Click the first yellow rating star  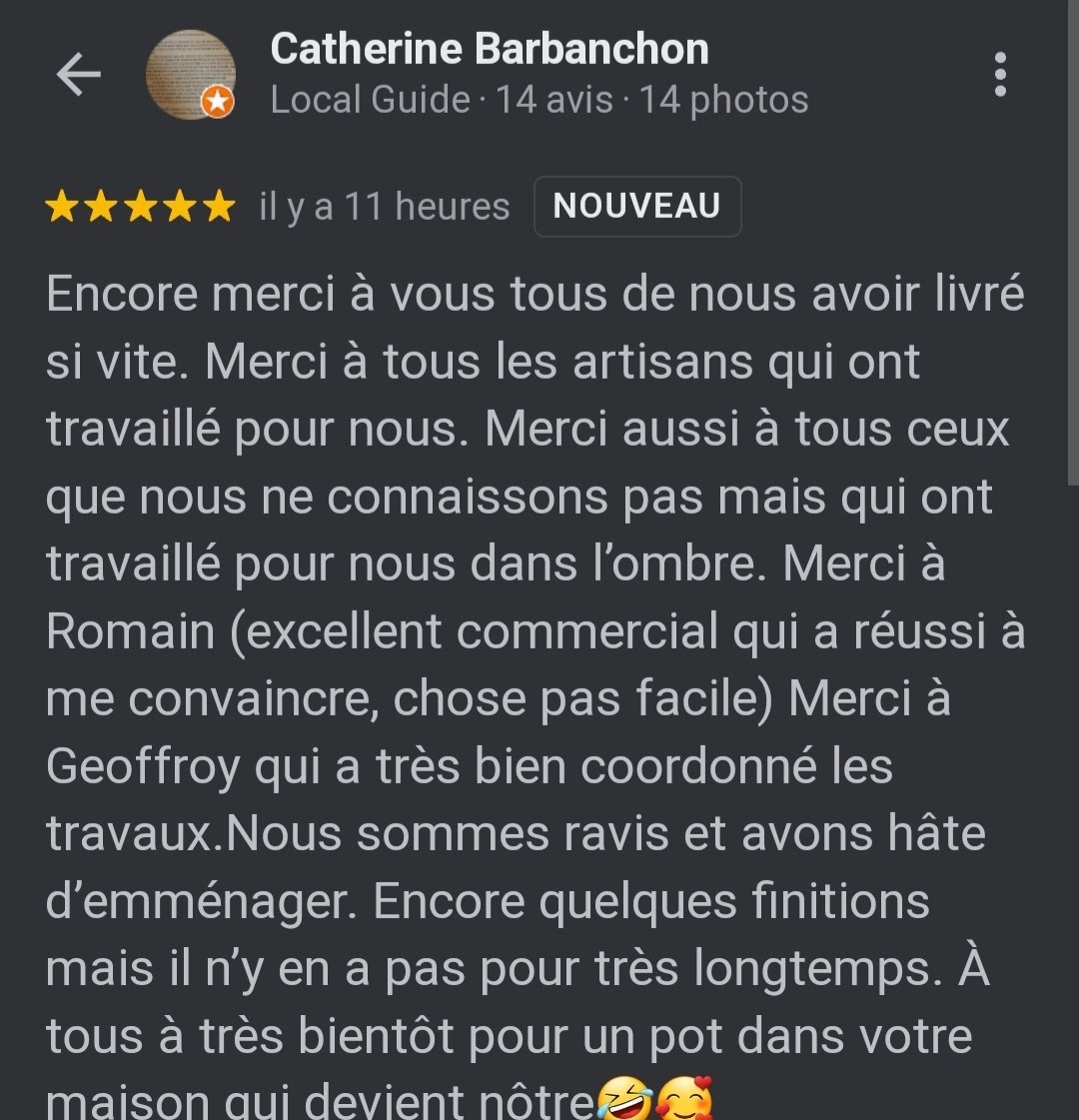point(61,207)
